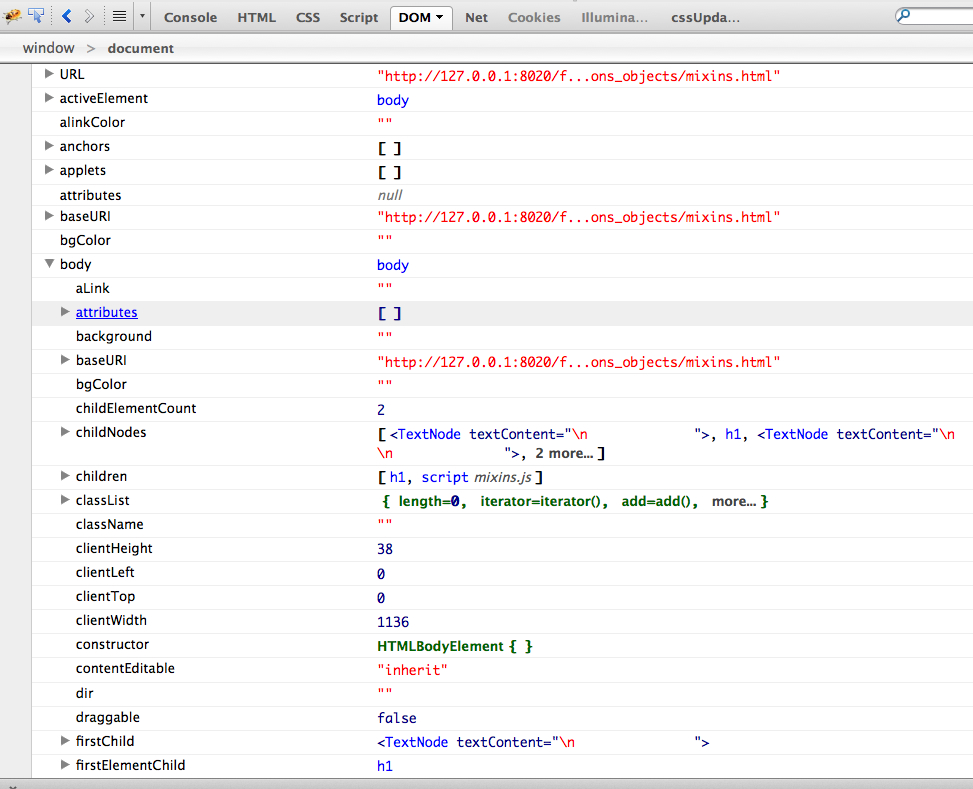Expand the URL property
The height and width of the screenshot is (789, 973).
click(49, 74)
